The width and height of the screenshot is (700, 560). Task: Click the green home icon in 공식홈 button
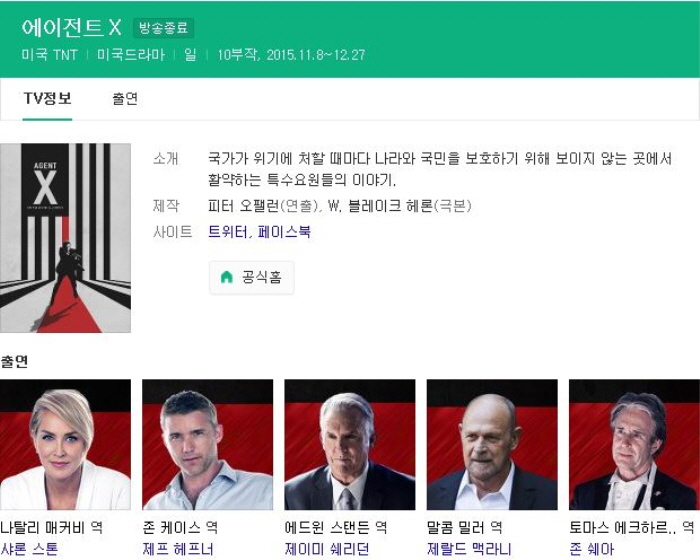coord(227,277)
